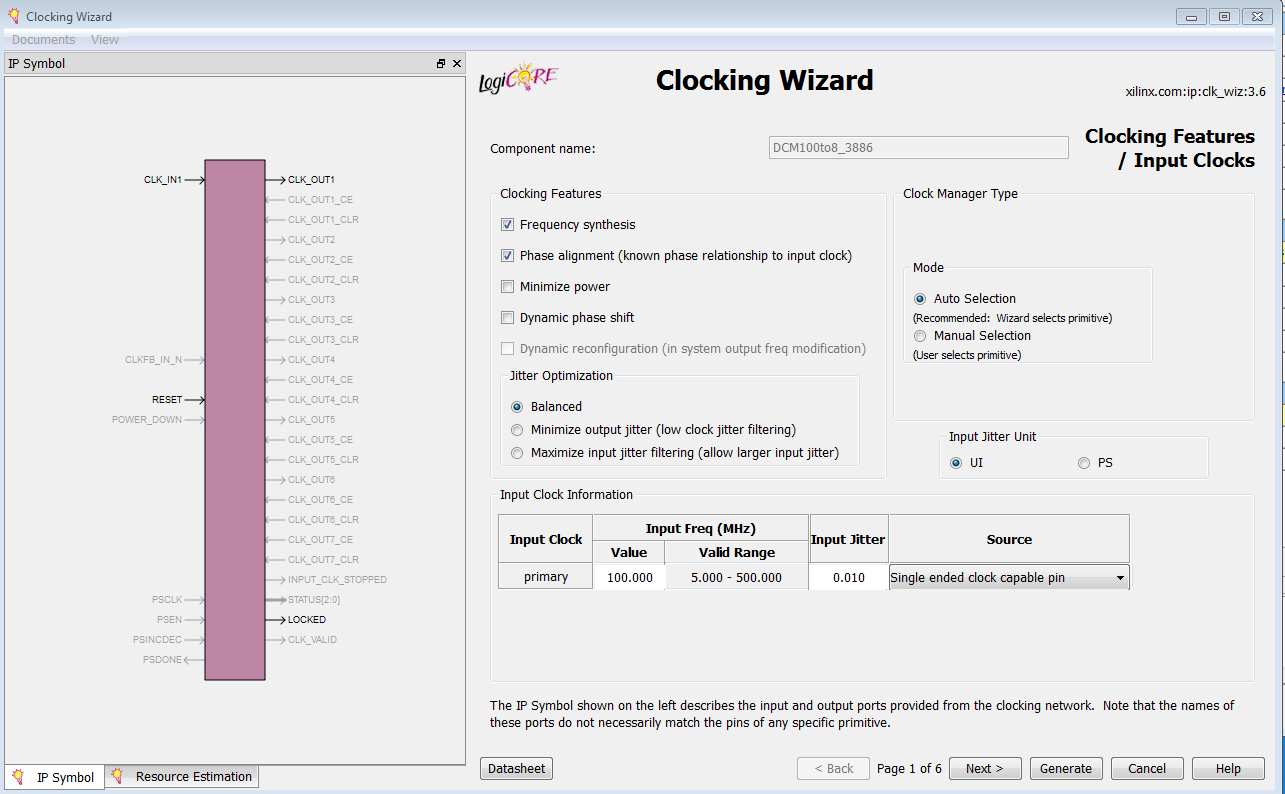Viewport: 1285px width, 794px height.
Task: Select PS input jitter unit
Action: pos(1084,463)
